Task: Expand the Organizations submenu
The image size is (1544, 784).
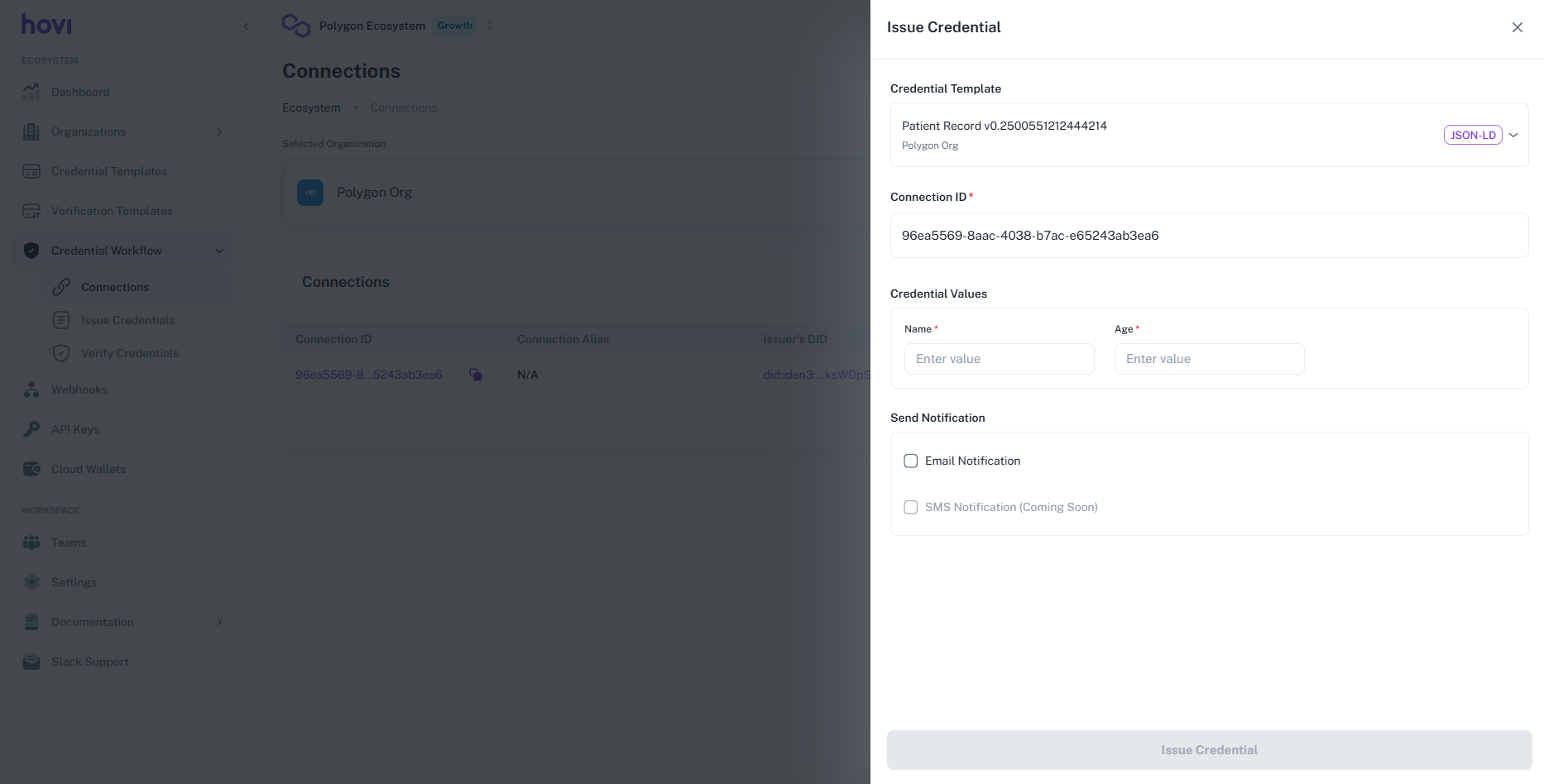Action: point(219,131)
